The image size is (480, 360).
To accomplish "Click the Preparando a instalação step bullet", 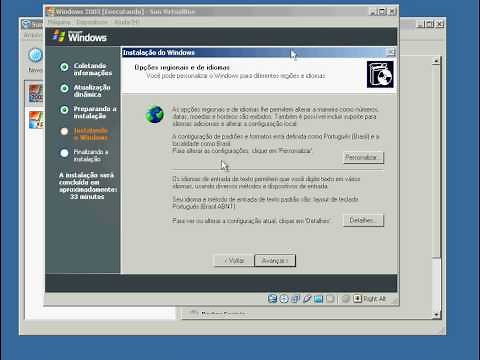I will tap(64, 110).
